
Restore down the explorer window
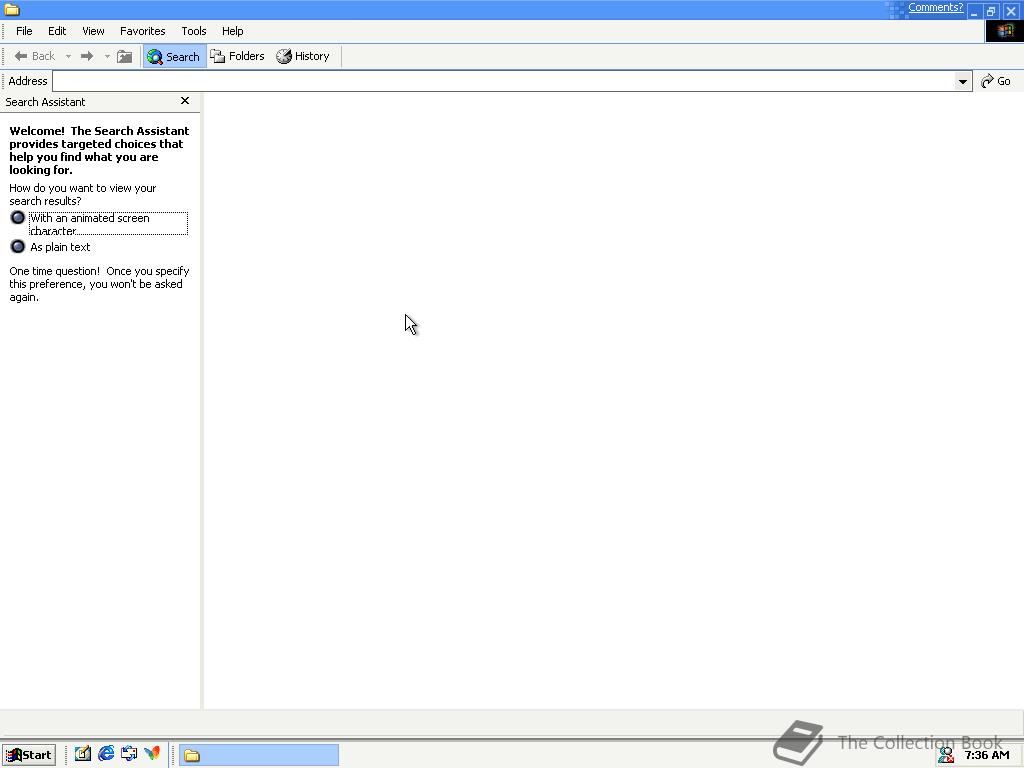[x=991, y=11]
